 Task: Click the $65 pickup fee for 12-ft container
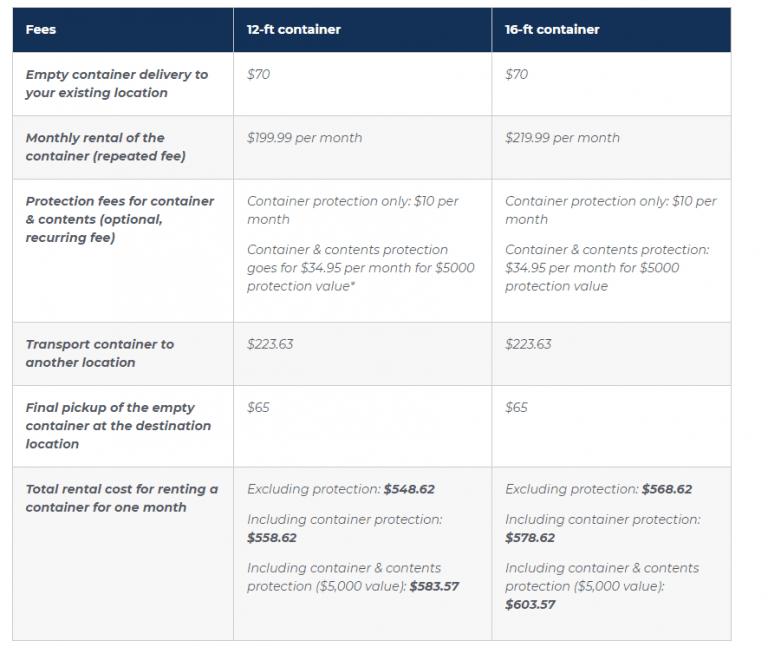pyautogui.click(x=258, y=408)
